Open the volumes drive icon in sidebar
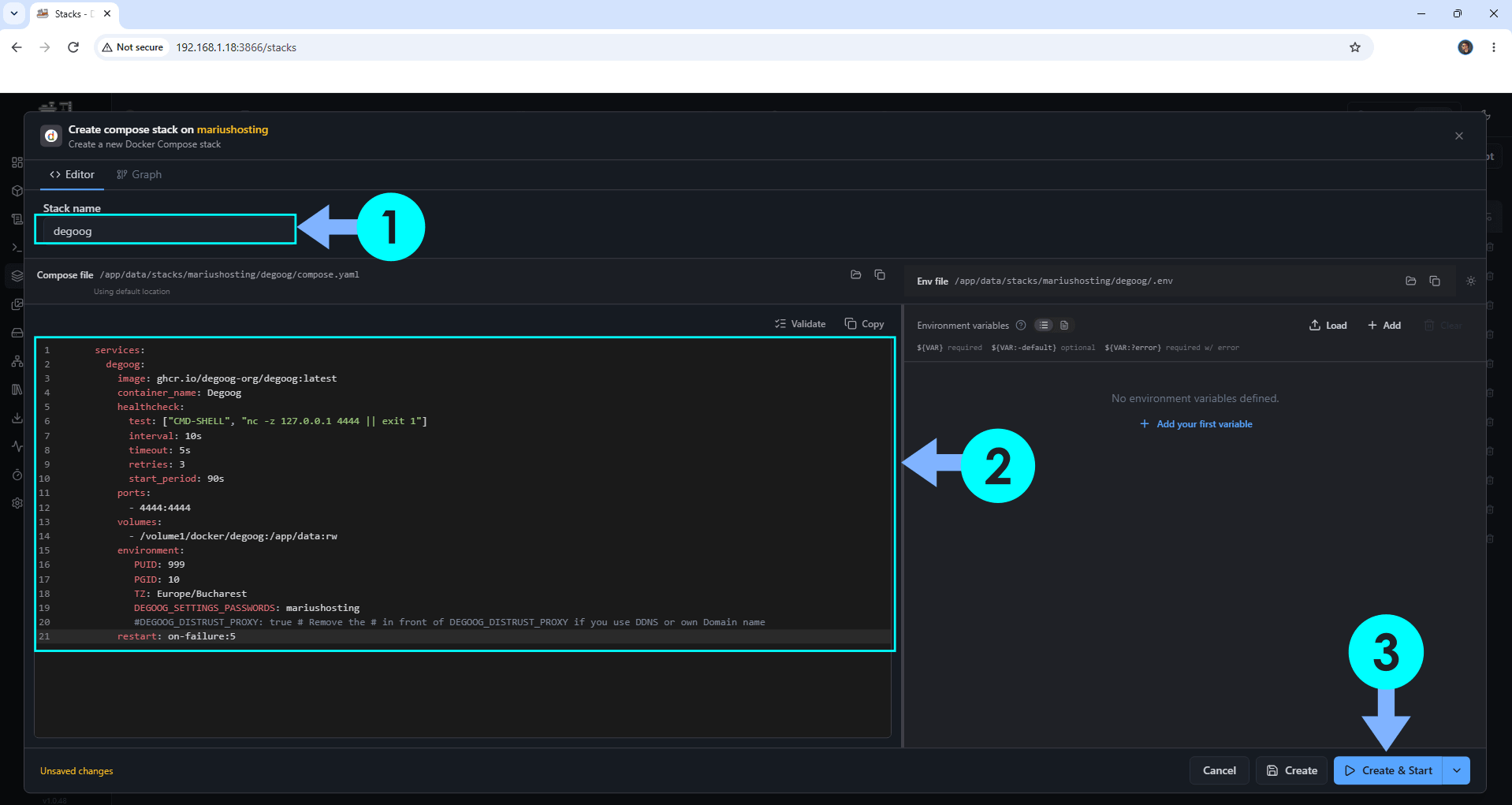This screenshot has height=805, width=1512. coord(17,333)
